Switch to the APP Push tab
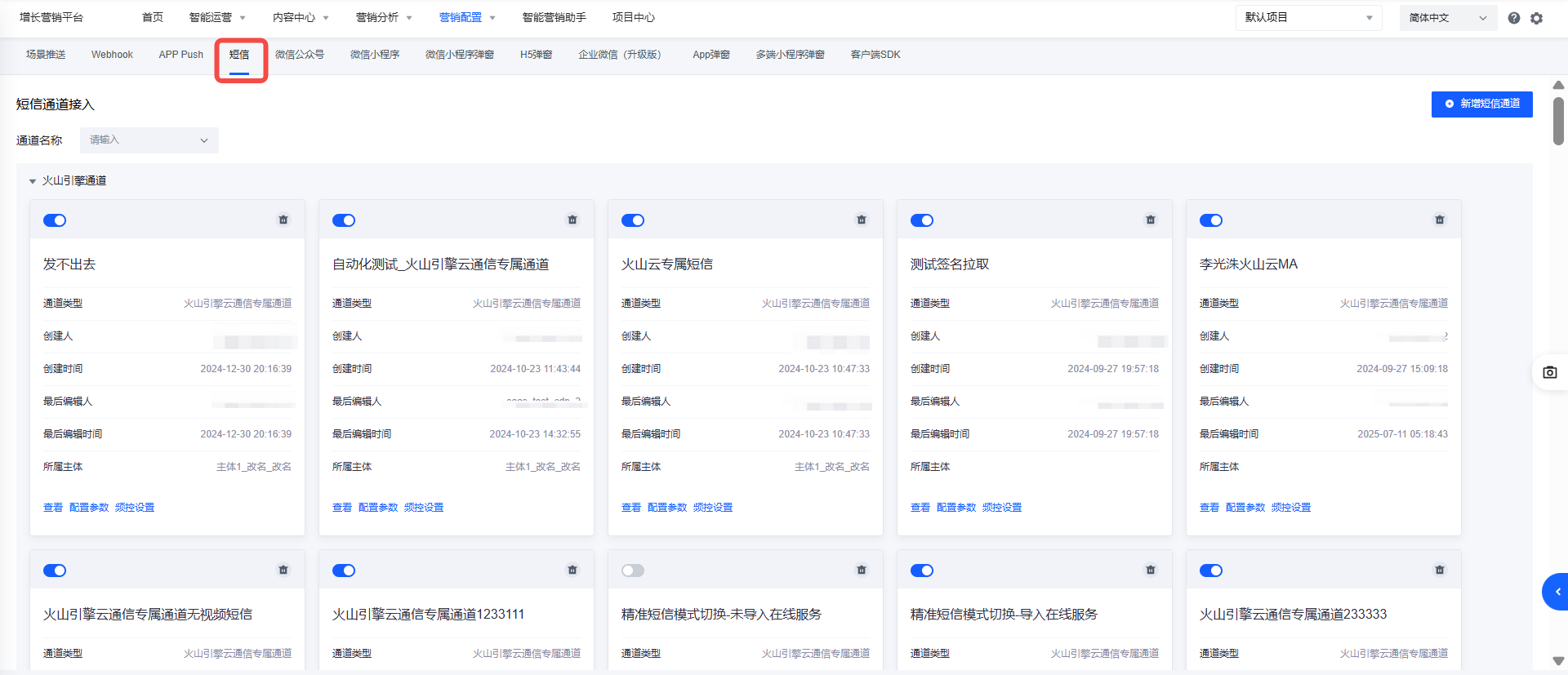 180,55
